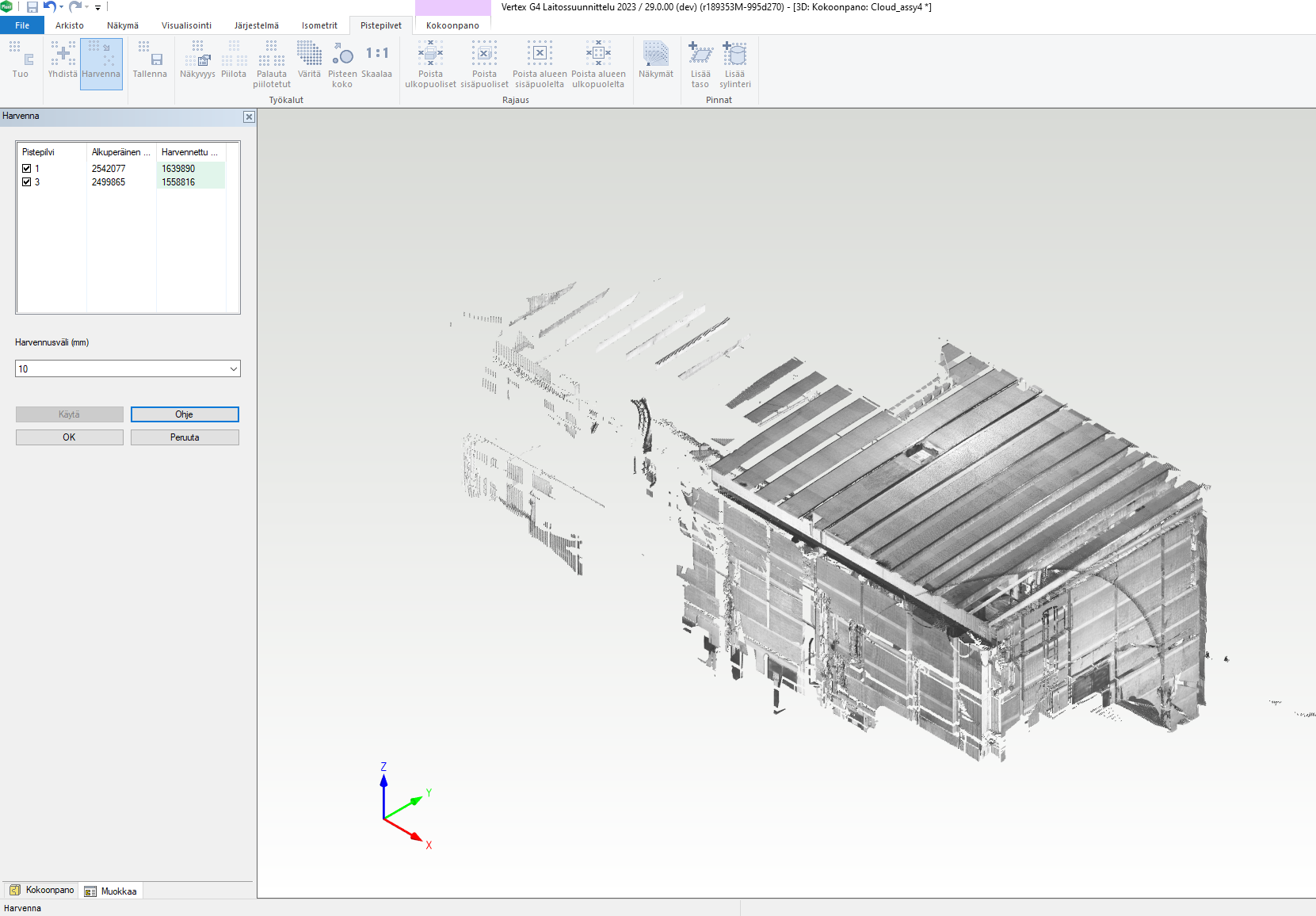Expand the Harvennusväli dropdown arrow
Viewport: 1316px width, 916px height.
(x=234, y=369)
